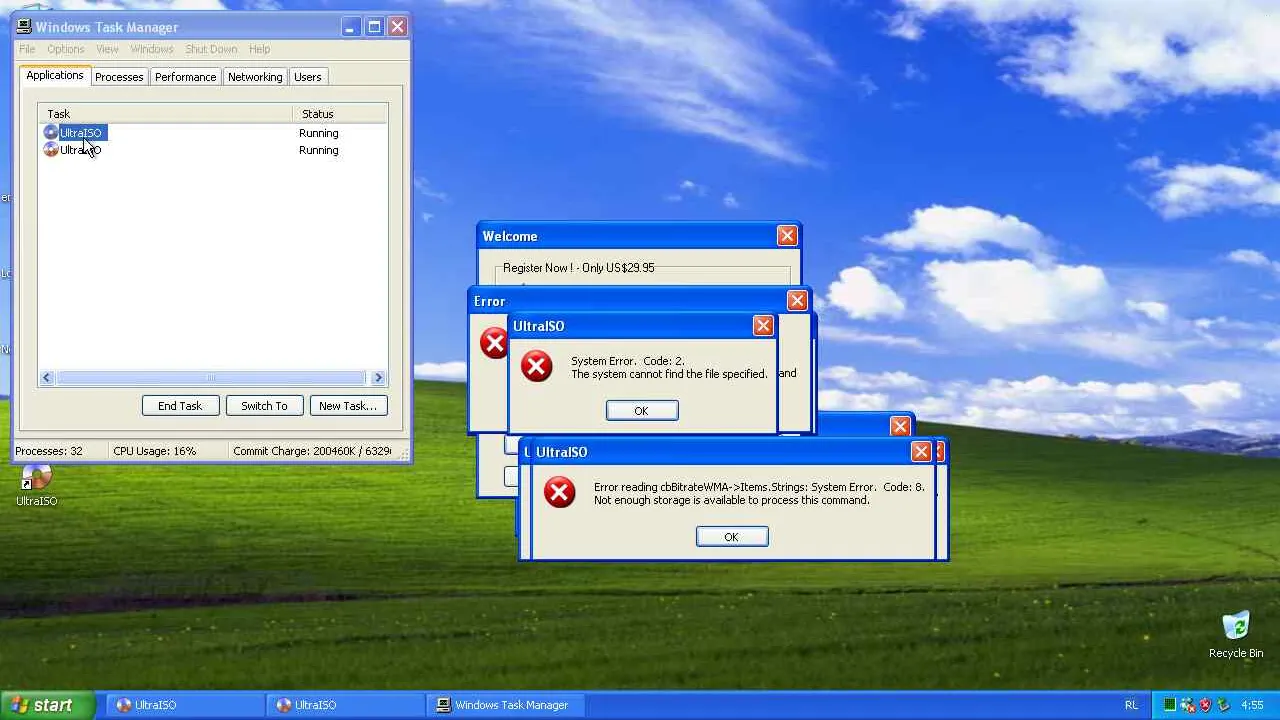
Task: Click OK in the Code 8 storage error dialog
Action: pyautogui.click(x=732, y=537)
